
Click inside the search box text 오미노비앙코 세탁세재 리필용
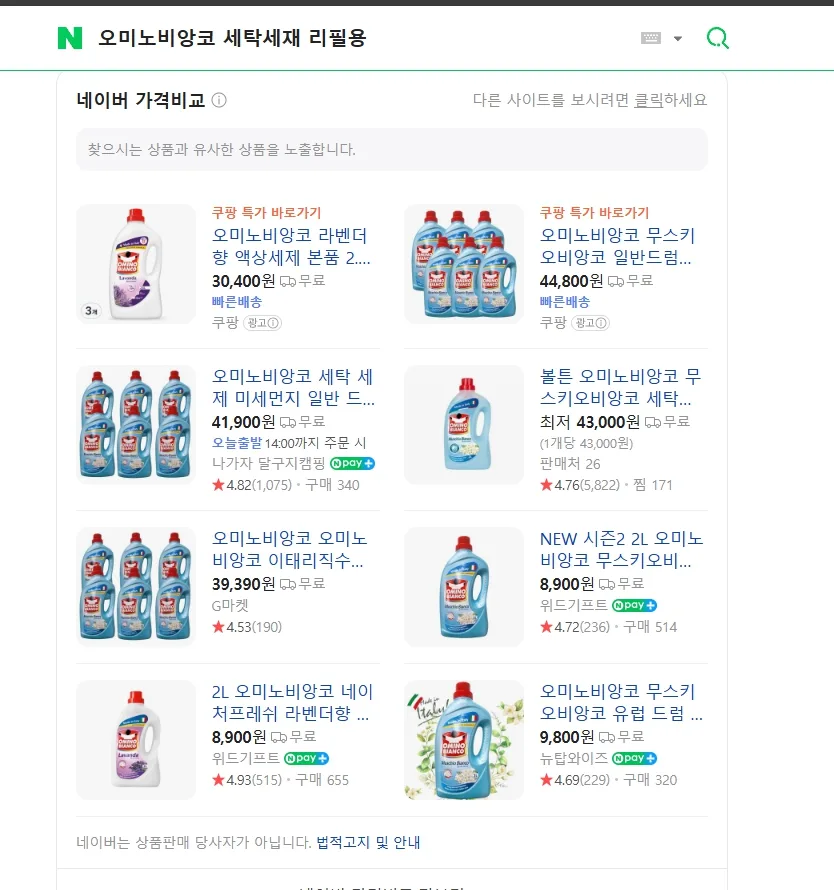[x=232, y=38]
